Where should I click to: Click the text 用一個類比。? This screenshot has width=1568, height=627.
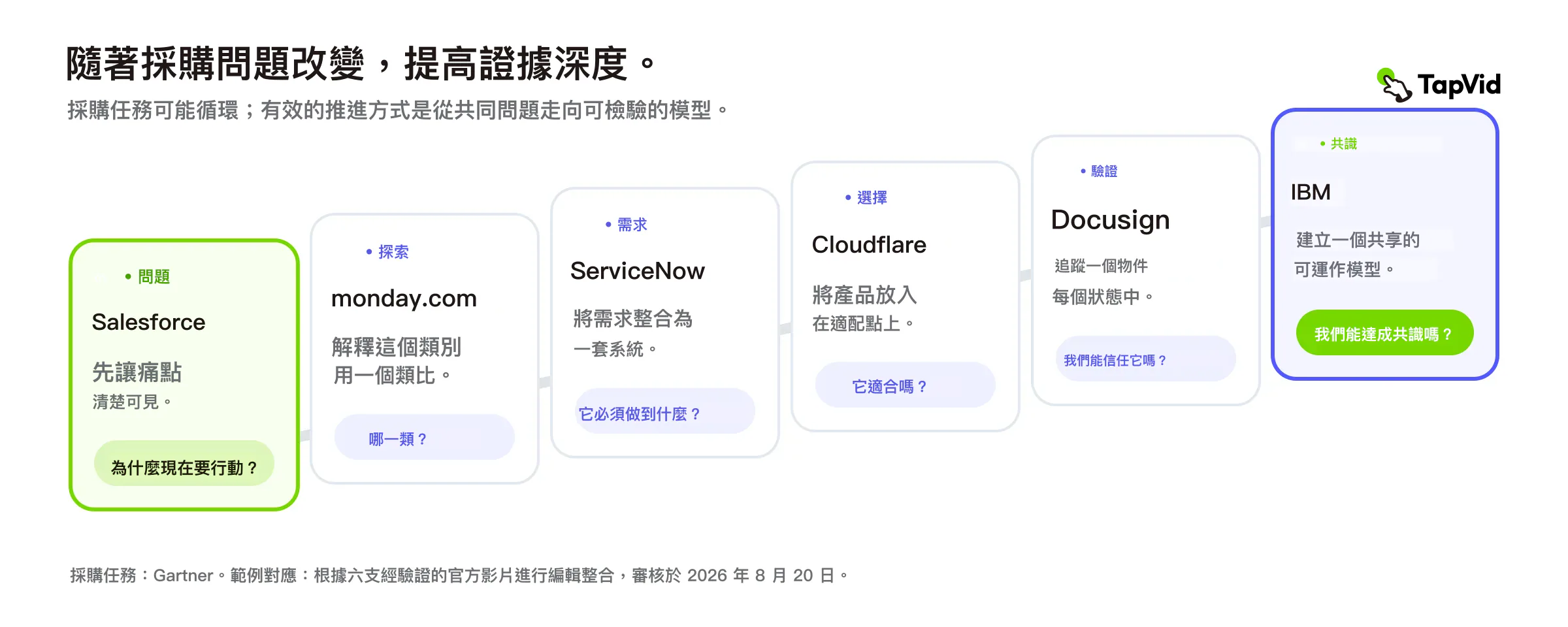click(392, 376)
